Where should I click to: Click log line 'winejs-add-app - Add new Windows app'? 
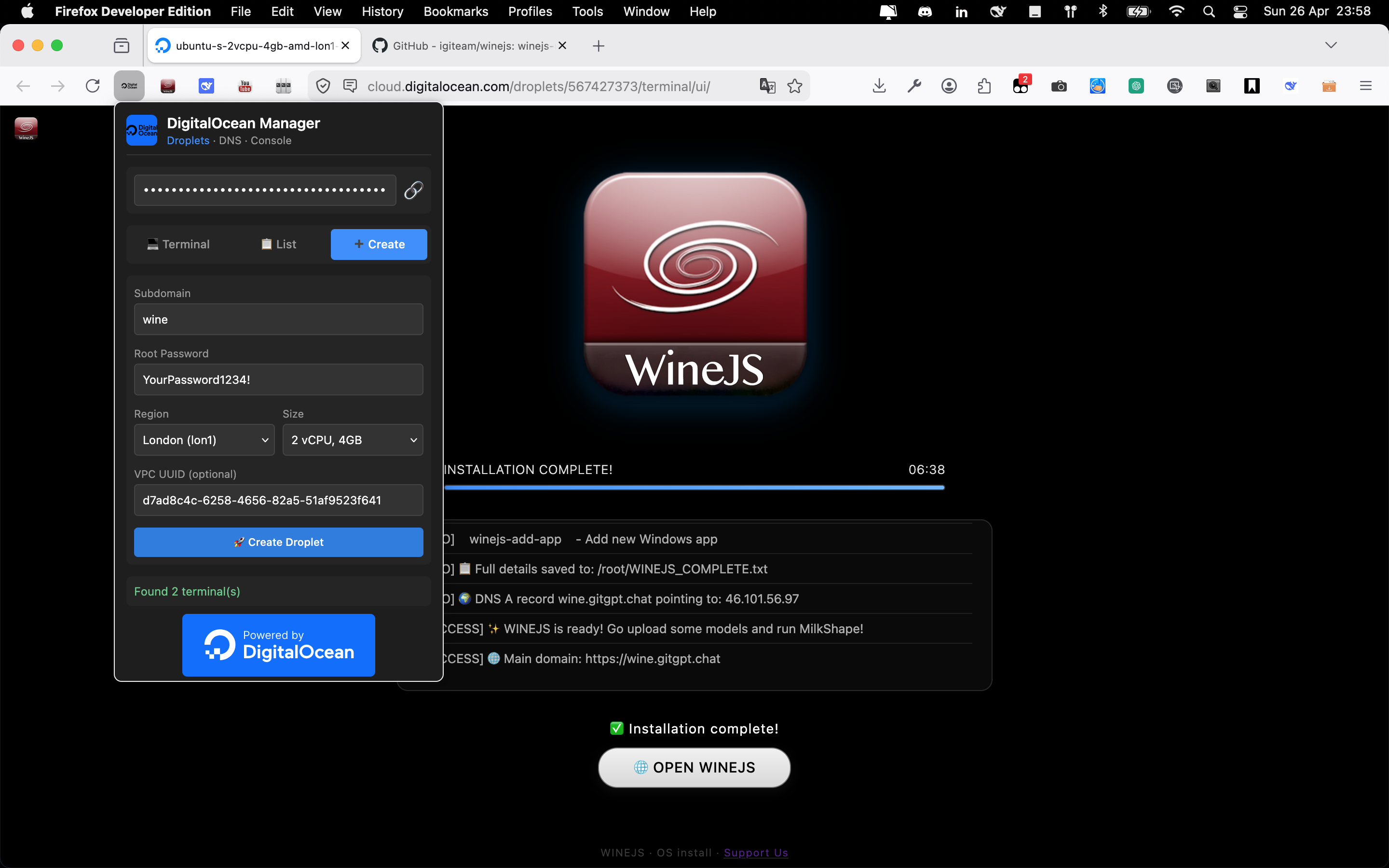click(580, 539)
